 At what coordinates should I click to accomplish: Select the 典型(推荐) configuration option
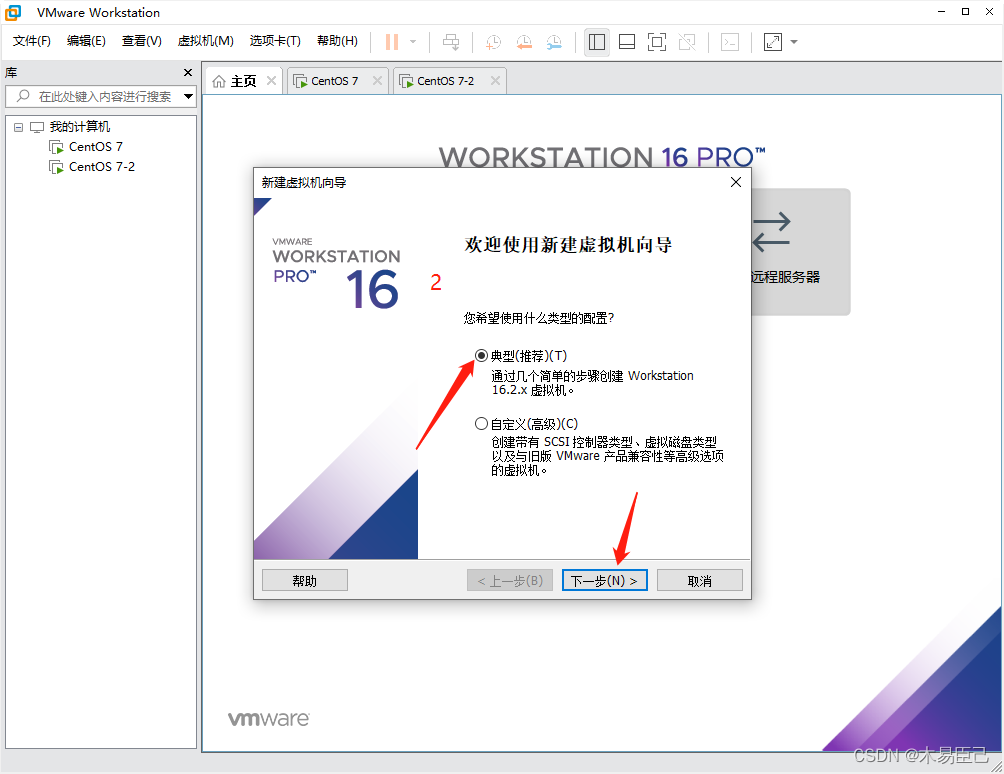pos(481,355)
